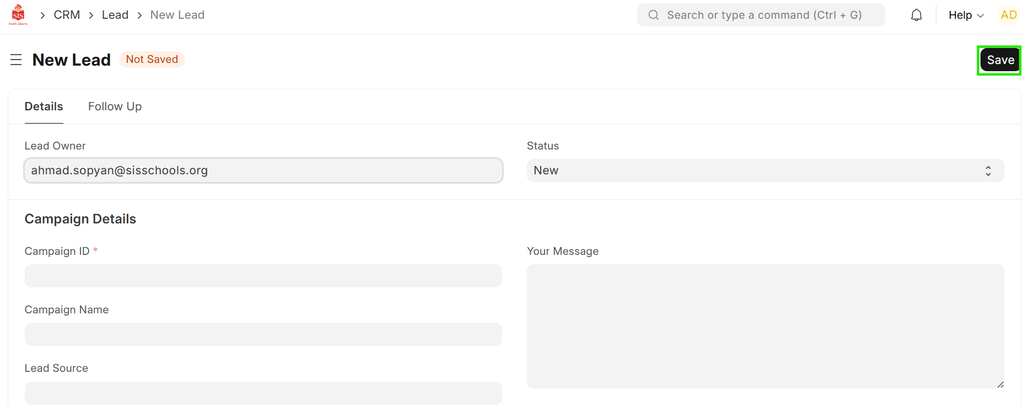Click the school logo home icon
Image resolution: width=1024 pixels, height=406 pixels.
coord(18,15)
